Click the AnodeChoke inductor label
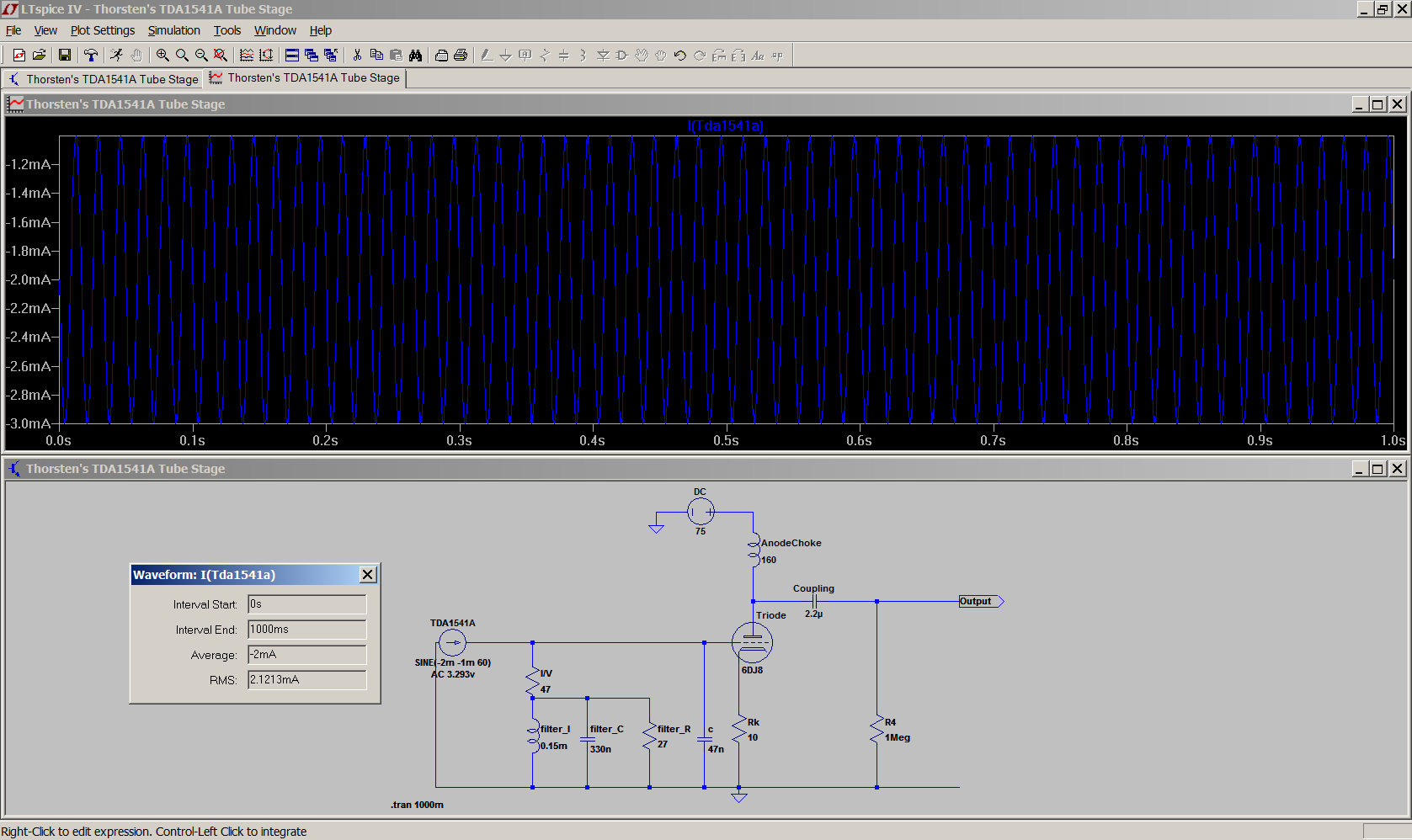Viewport: 1412px width, 840px height. click(x=791, y=543)
